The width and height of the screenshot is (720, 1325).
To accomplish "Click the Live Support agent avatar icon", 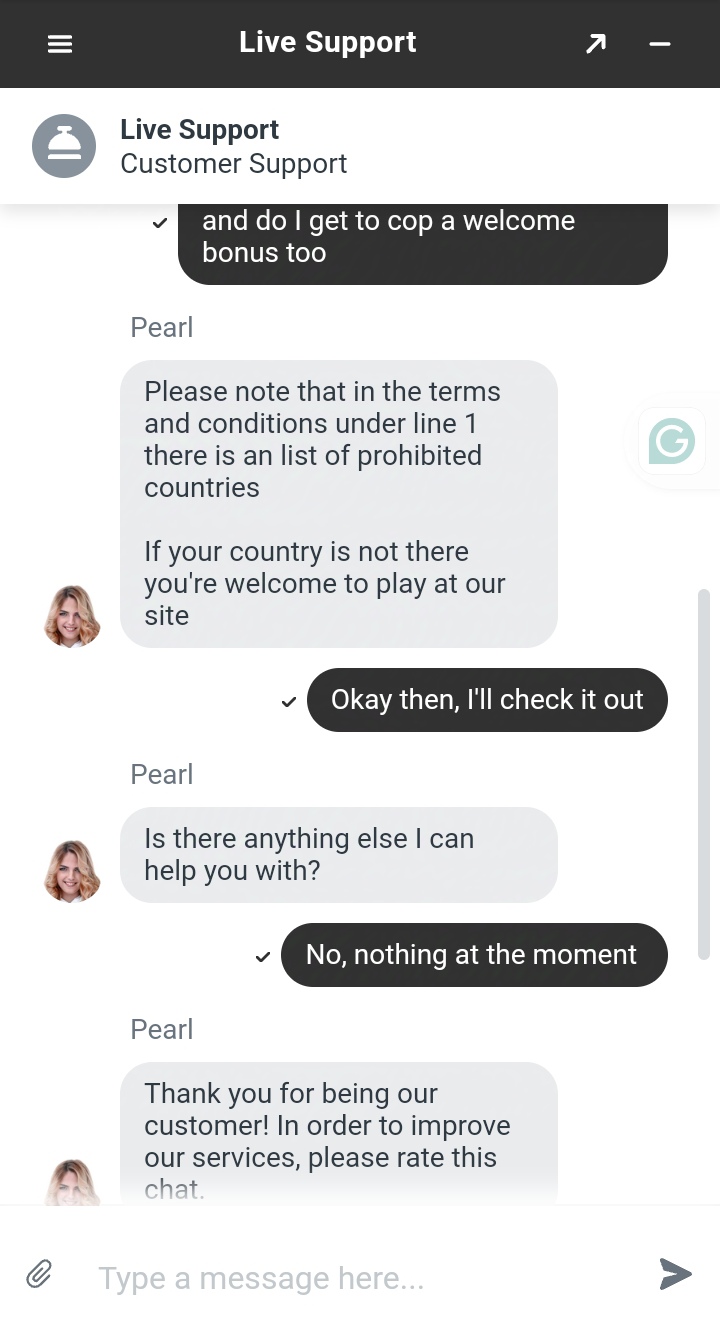I will pyautogui.click(x=64, y=145).
